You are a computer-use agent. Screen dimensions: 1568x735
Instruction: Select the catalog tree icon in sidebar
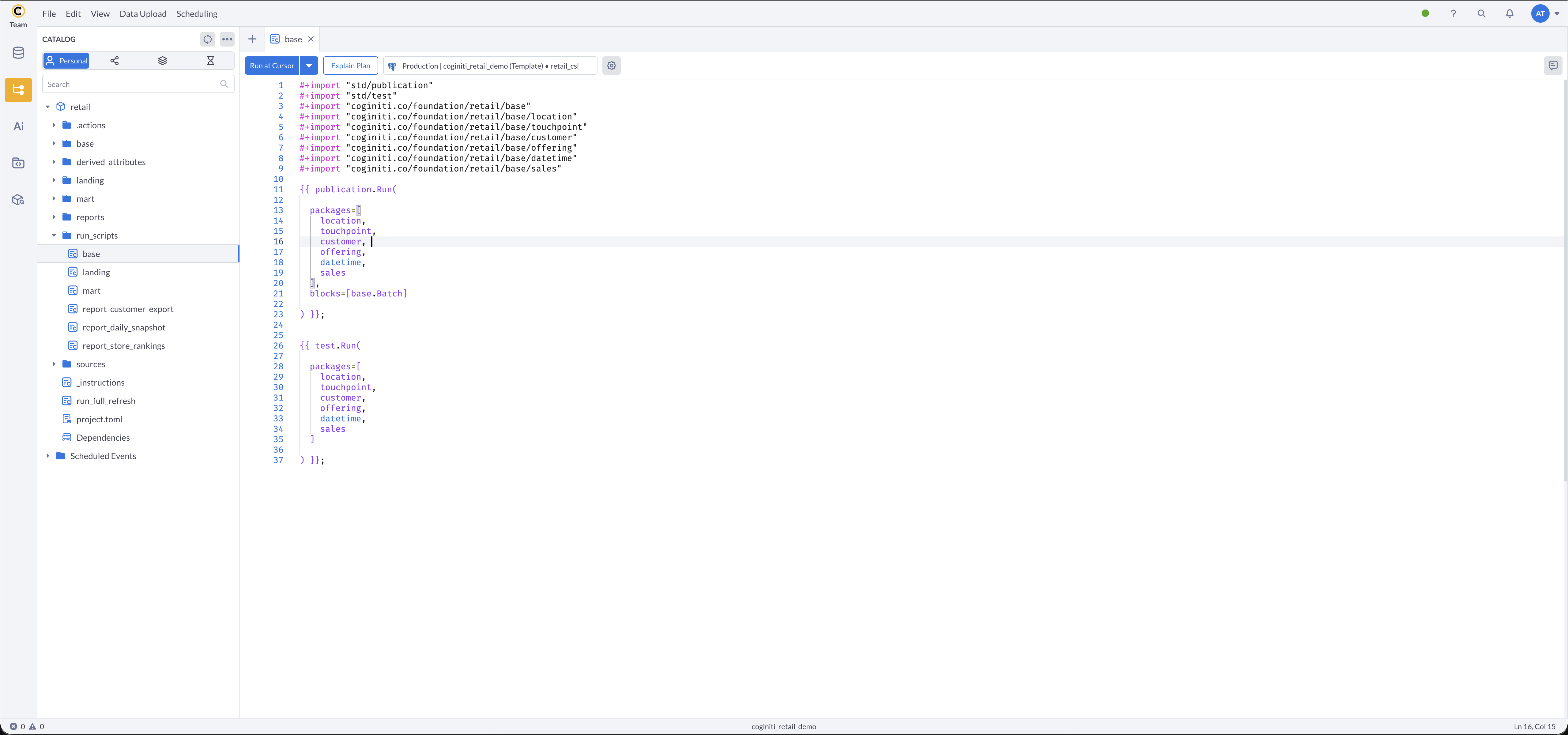click(18, 89)
